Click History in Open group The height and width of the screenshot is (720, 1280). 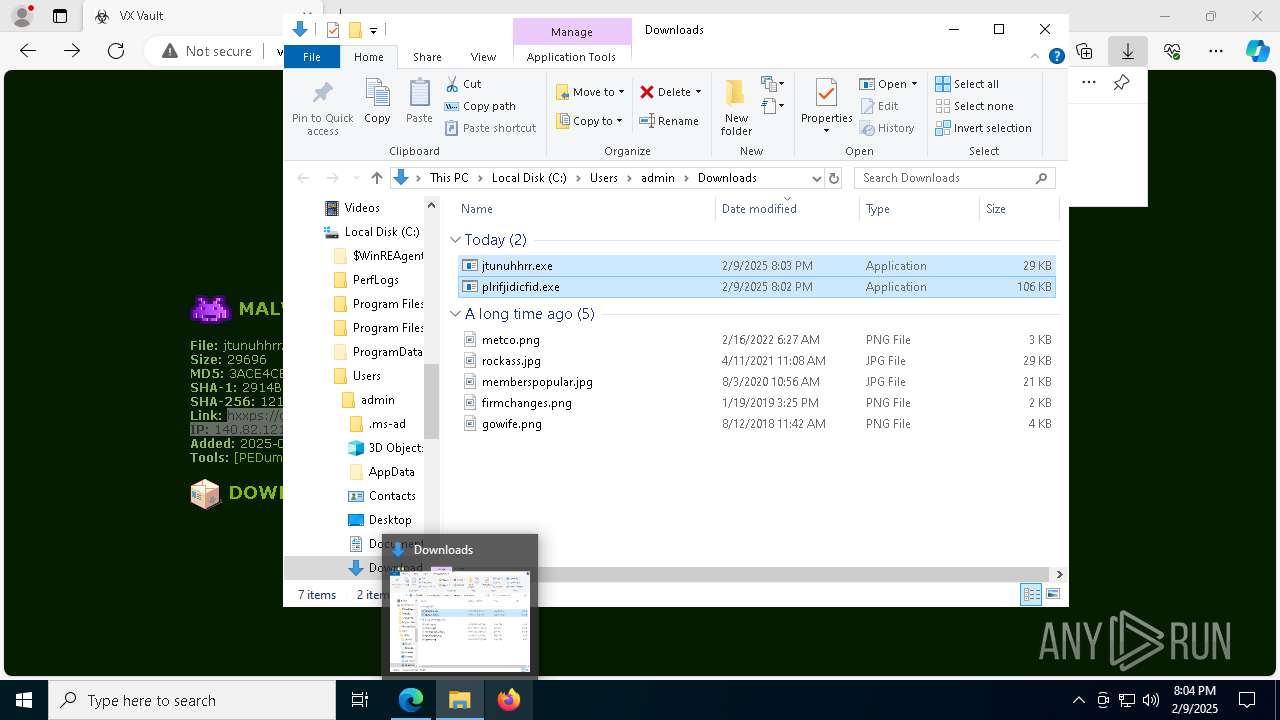coord(887,128)
